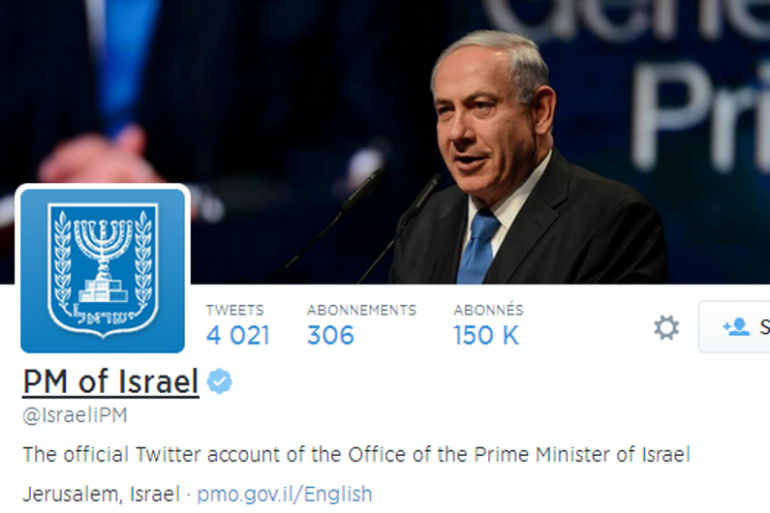Select the Tweets tab label
Screen dimensions: 770x513
[235, 310]
